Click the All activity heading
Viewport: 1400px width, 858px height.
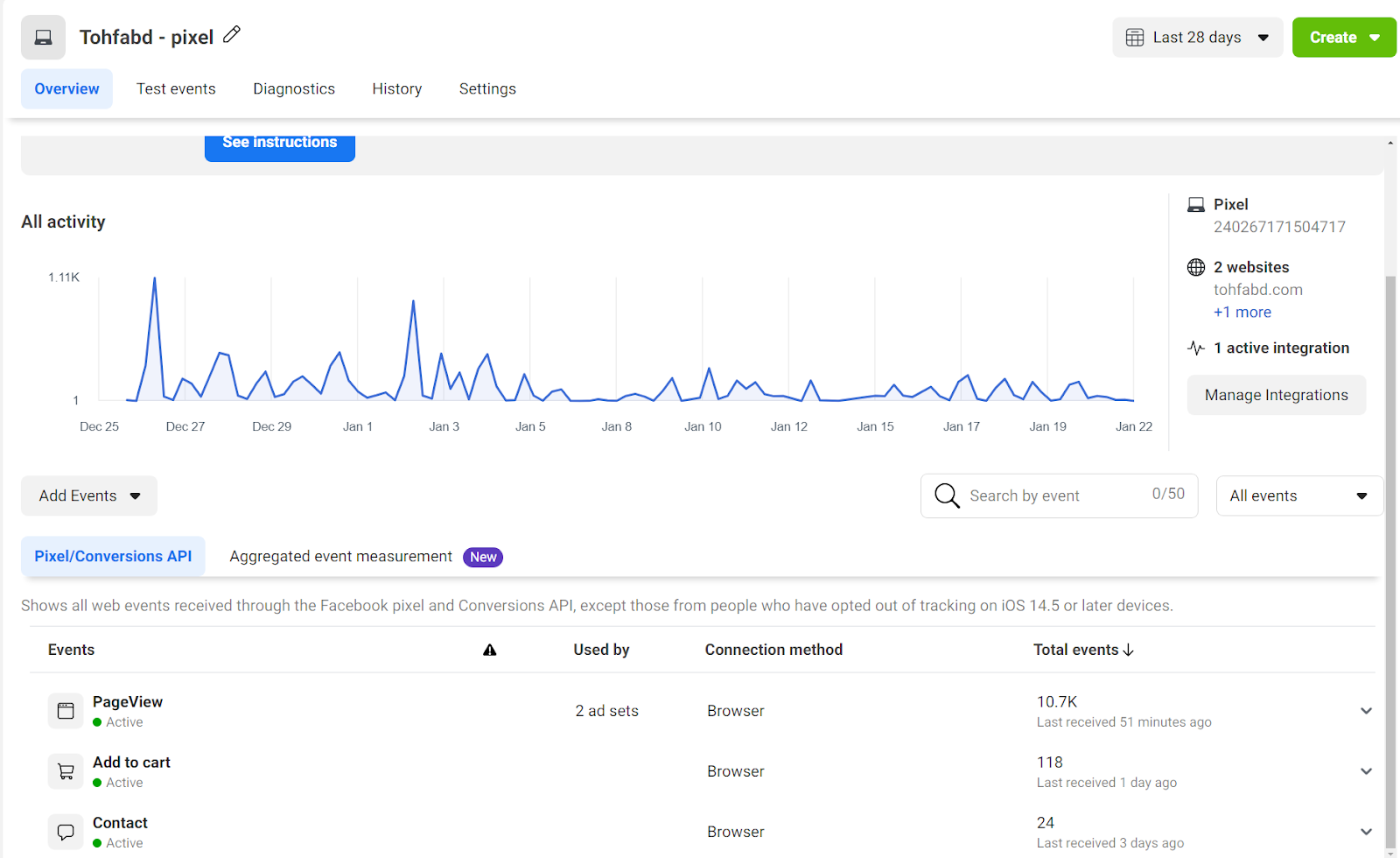tap(63, 222)
